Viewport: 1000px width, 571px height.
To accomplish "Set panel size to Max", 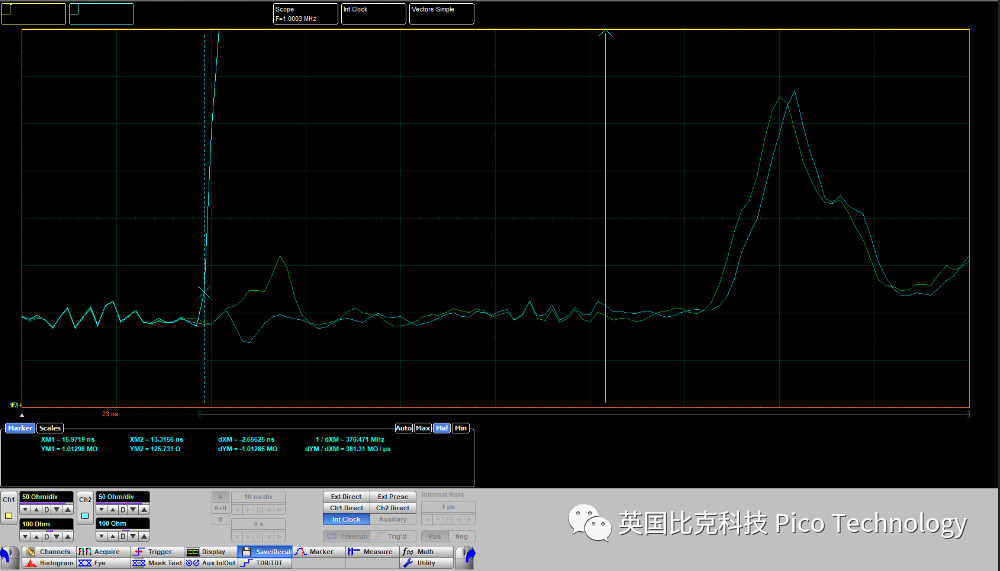I will point(423,428).
